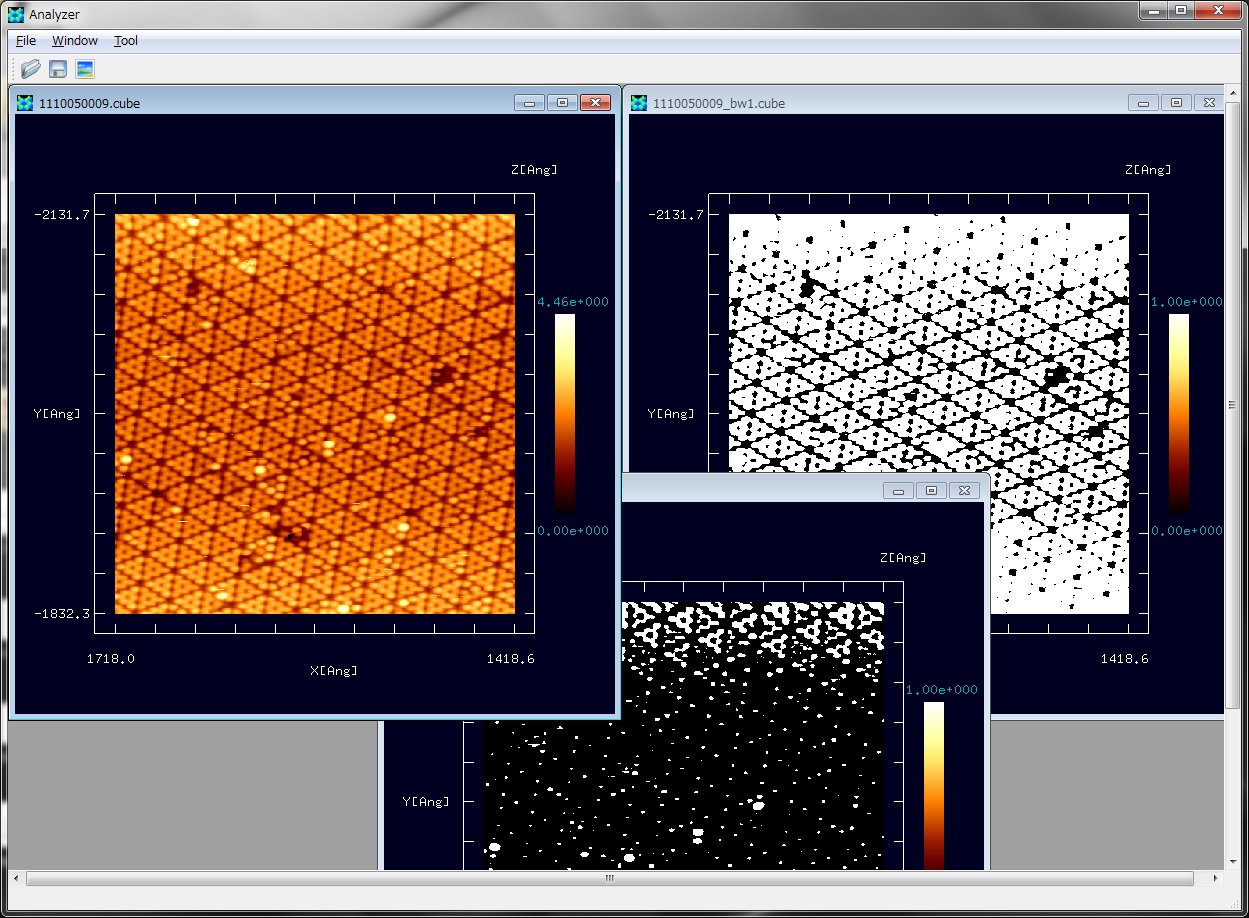Click the Open file folder toolbar icon

click(x=31, y=69)
